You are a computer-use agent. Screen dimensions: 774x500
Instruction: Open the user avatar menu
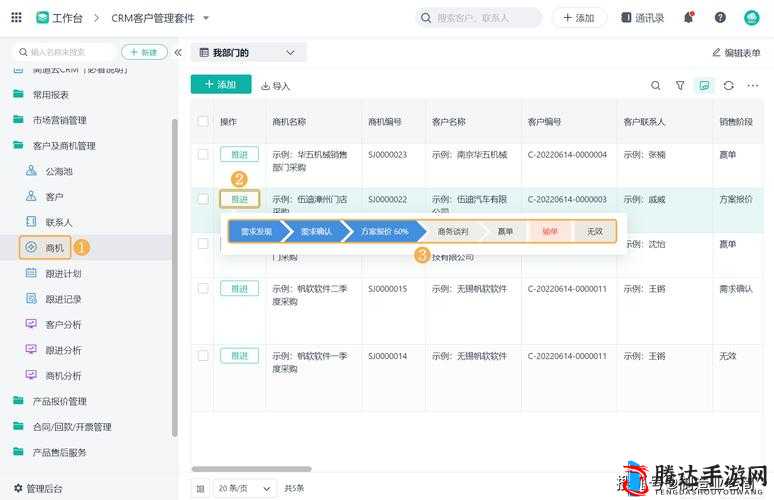[x=751, y=18]
